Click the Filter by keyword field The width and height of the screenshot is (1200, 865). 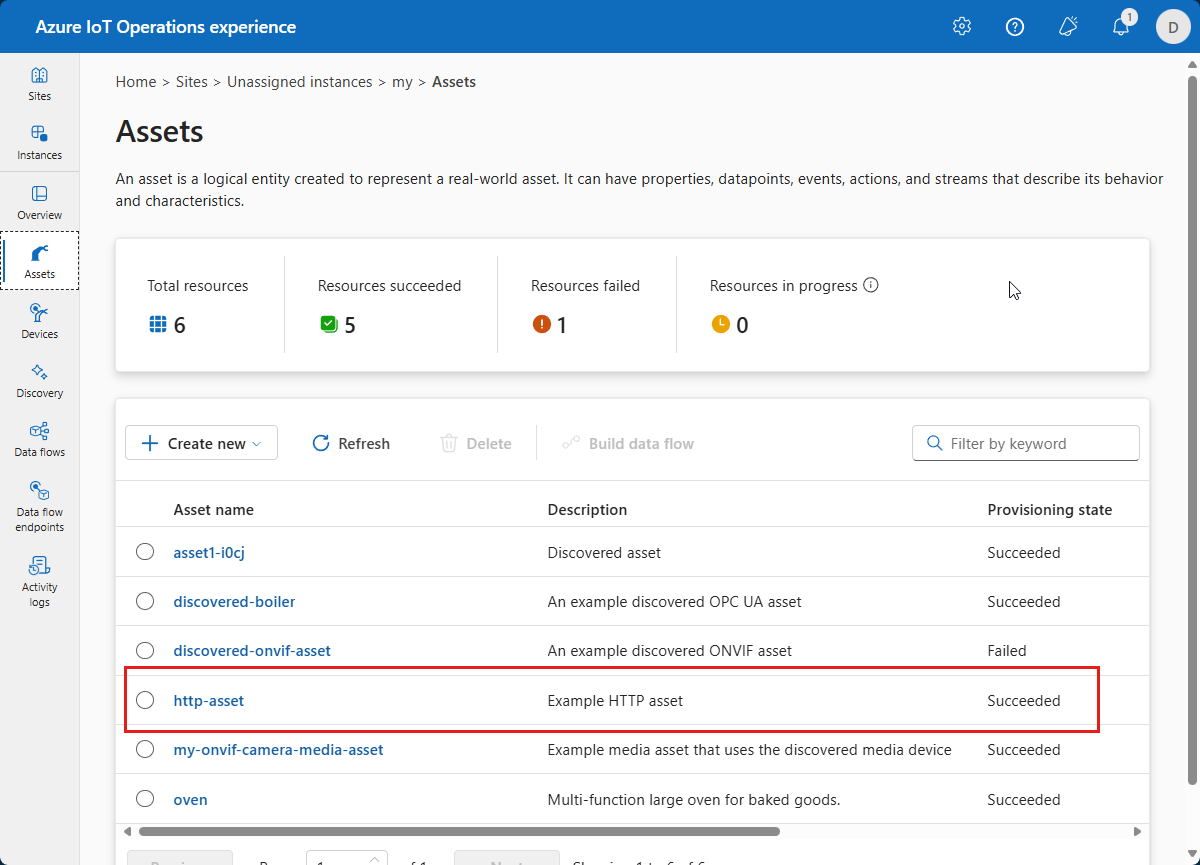pyautogui.click(x=1036, y=443)
